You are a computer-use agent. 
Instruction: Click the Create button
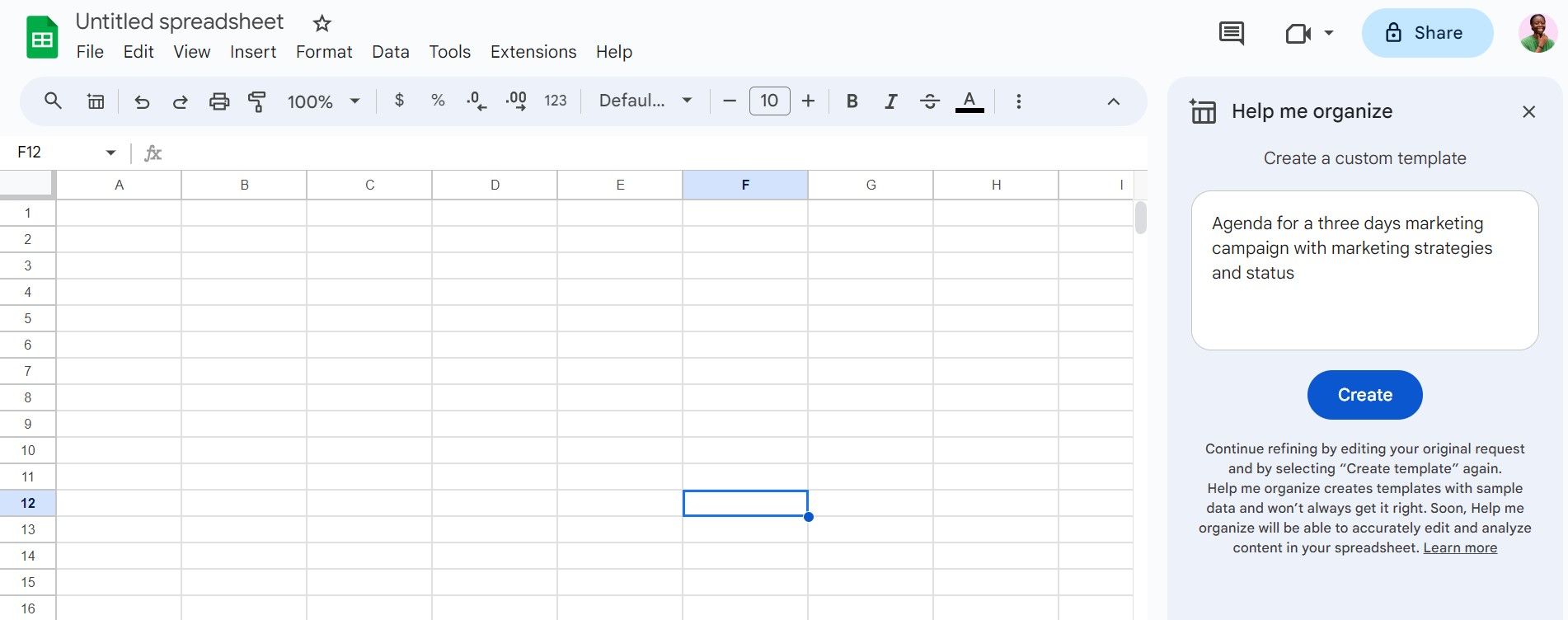click(x=1364, y=395)
